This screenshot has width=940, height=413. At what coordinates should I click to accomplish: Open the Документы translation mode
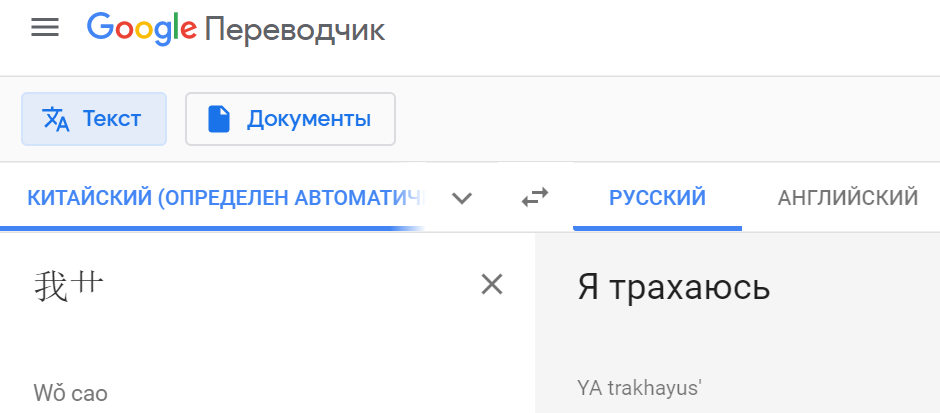(x=290, y=119)
